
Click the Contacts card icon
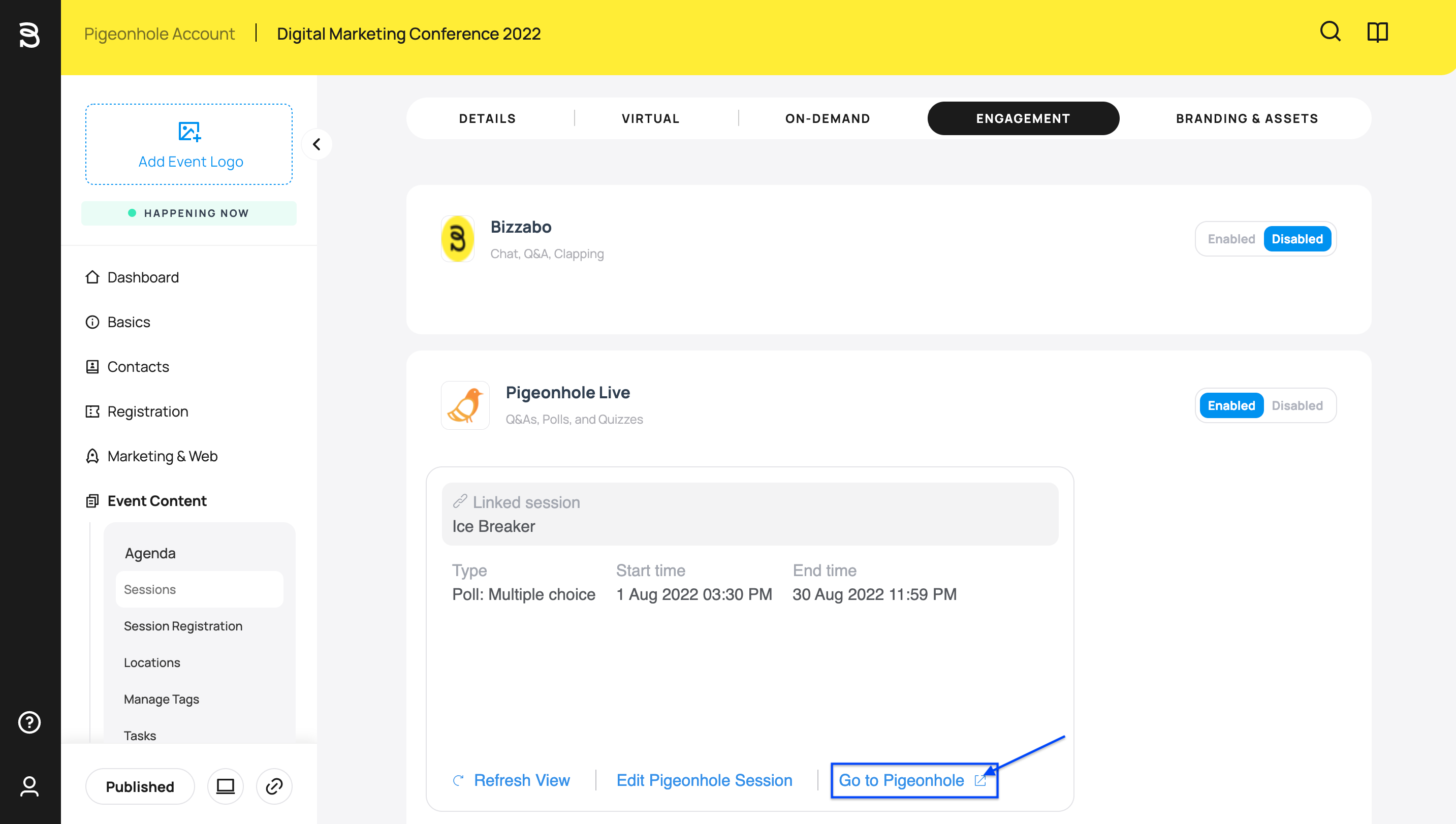tap(92, 367)
